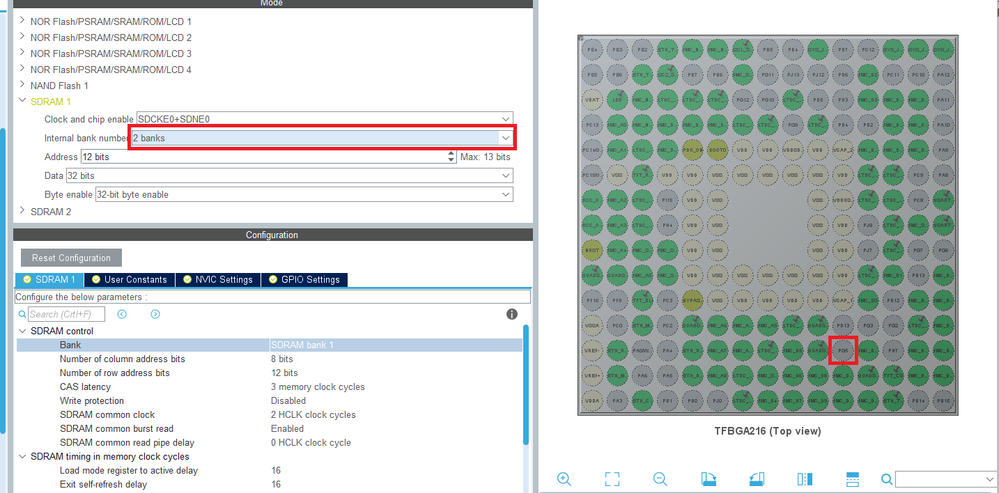999x493 pixels.
Task: Select the PH4 pin
Action: [667, 224]
